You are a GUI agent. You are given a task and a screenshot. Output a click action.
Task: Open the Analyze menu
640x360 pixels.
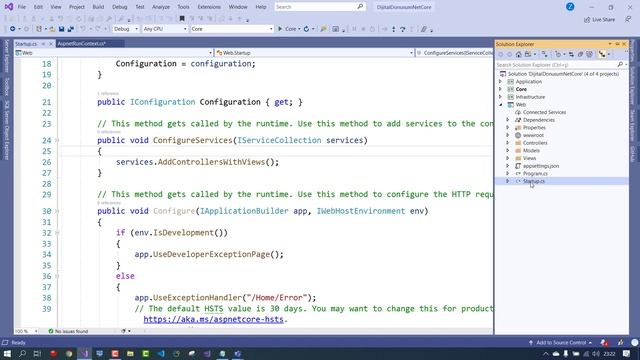click(161, 7)
